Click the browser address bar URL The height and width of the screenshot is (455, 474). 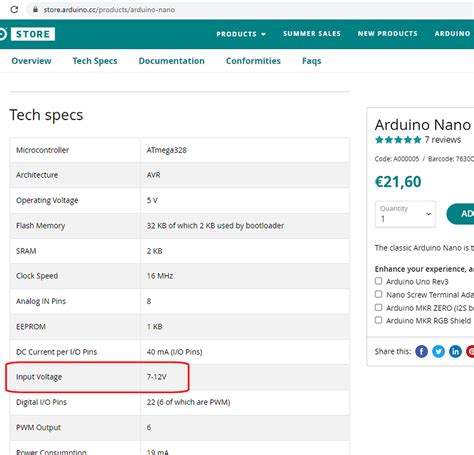(x=109, y=10)
